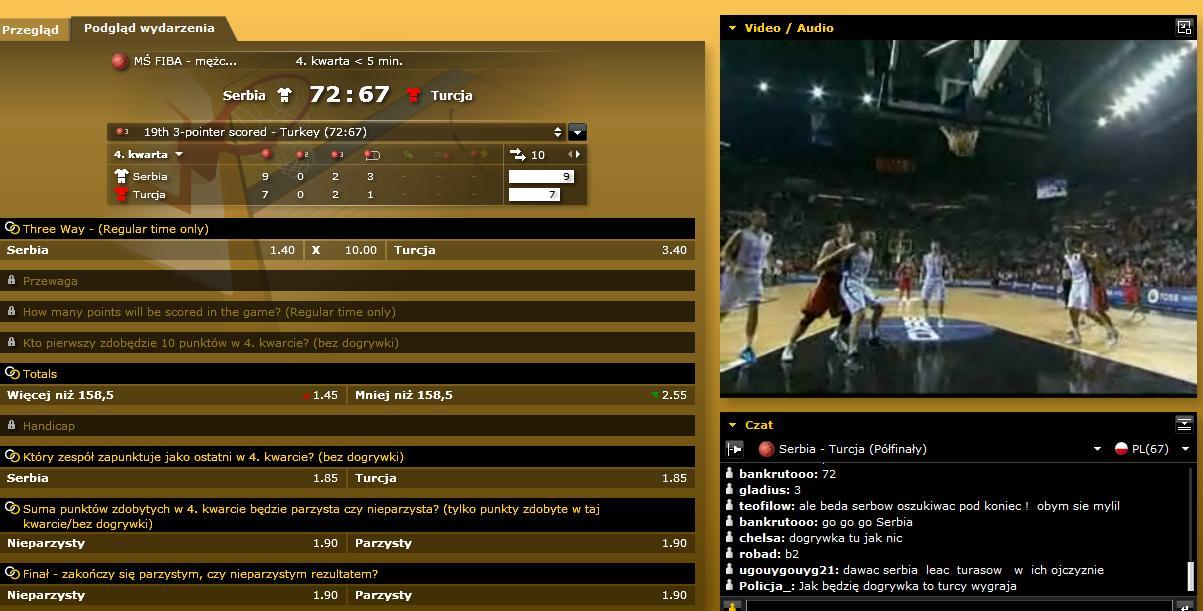
Task: Click the combo-bet icon beside Totals
Action: pyautogui.click(x=12, y=374)
